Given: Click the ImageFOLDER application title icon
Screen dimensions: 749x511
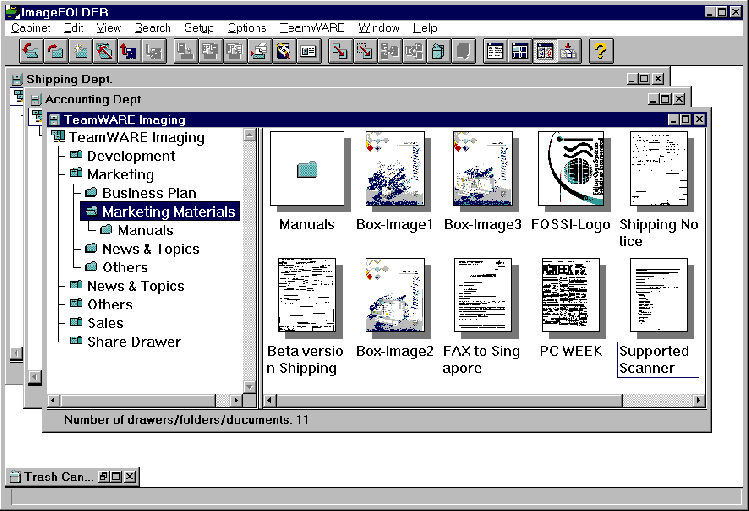Looking at the screenshot, I should pyautogui.click(x=12, y=11).
